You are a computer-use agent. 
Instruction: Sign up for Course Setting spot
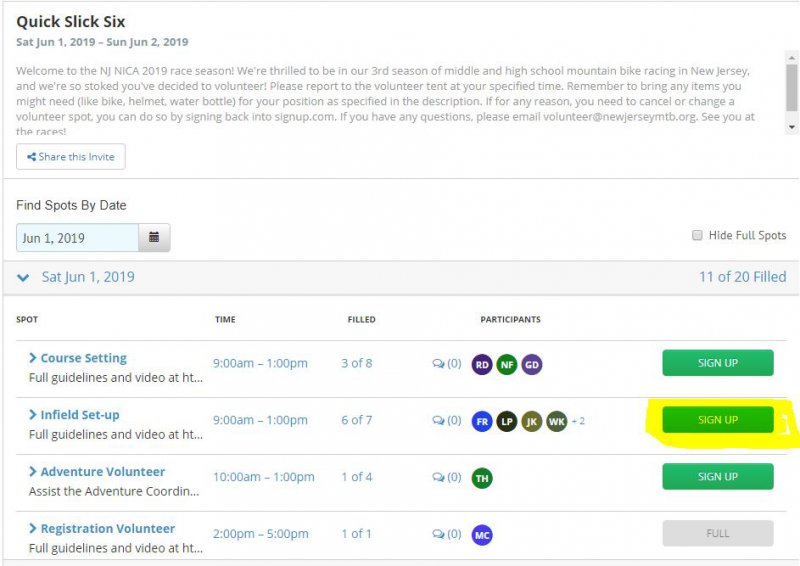tap(717, 363)
